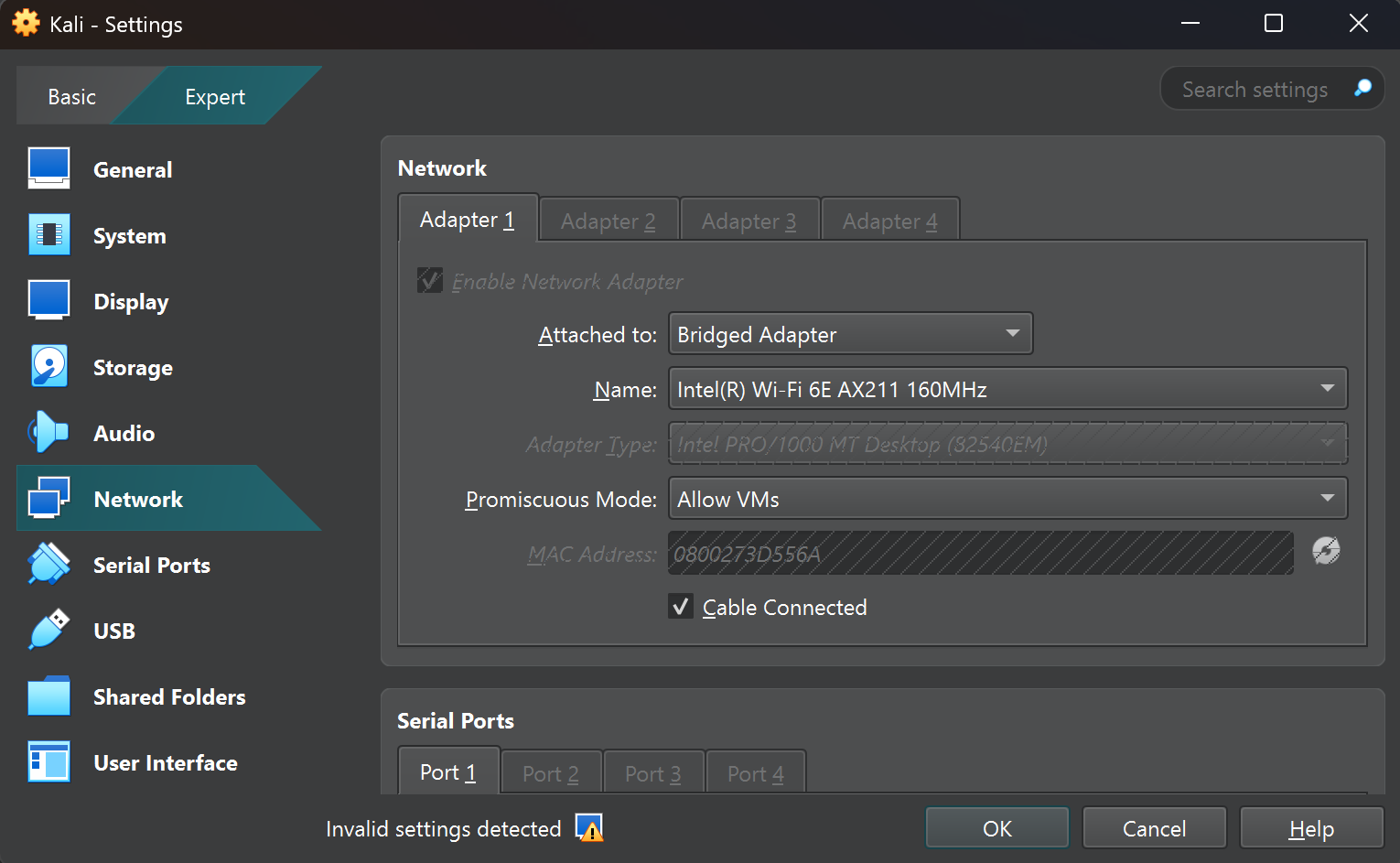Click the Audio label in sidebar
Image resolution: width=1400 pixels, height=863 pixels.
pos(124,434)
